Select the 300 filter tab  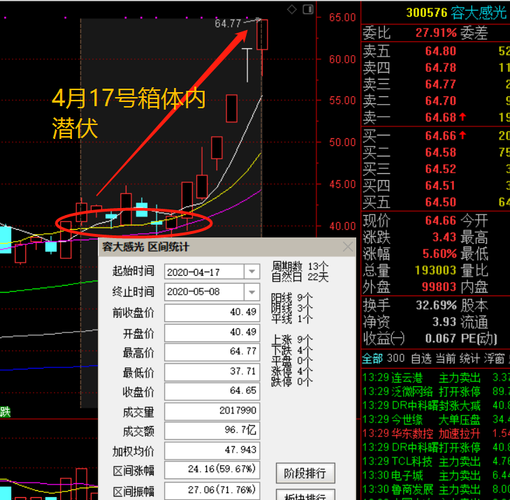point(396,358)
